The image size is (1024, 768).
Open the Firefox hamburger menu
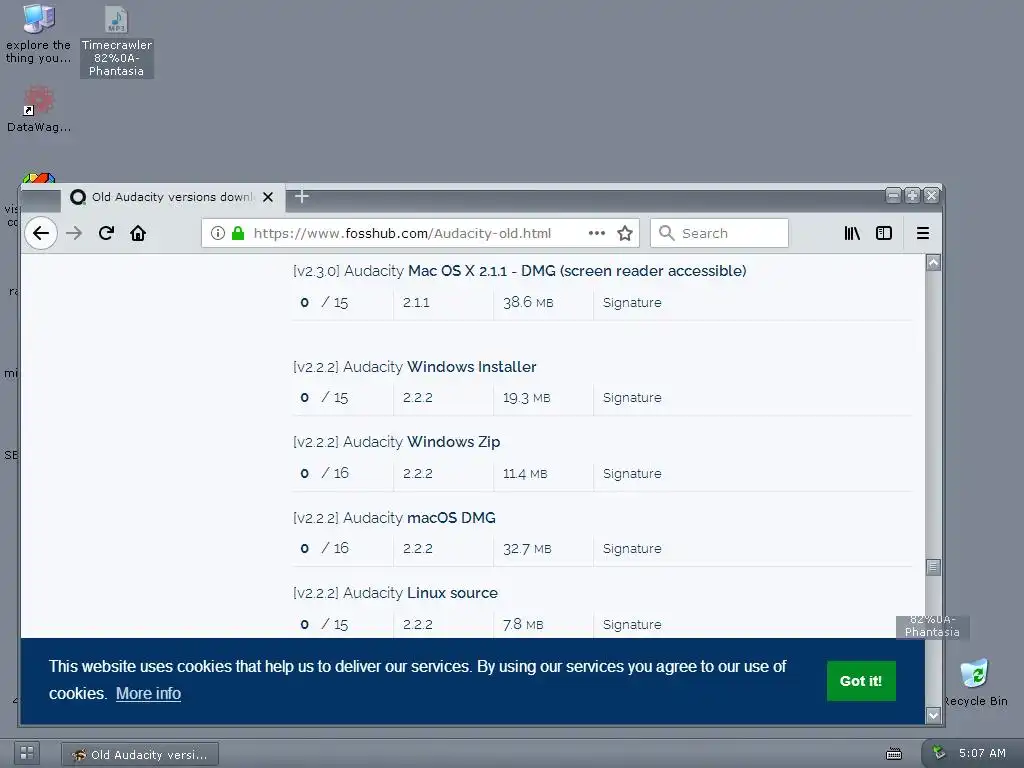pos(923,233)
